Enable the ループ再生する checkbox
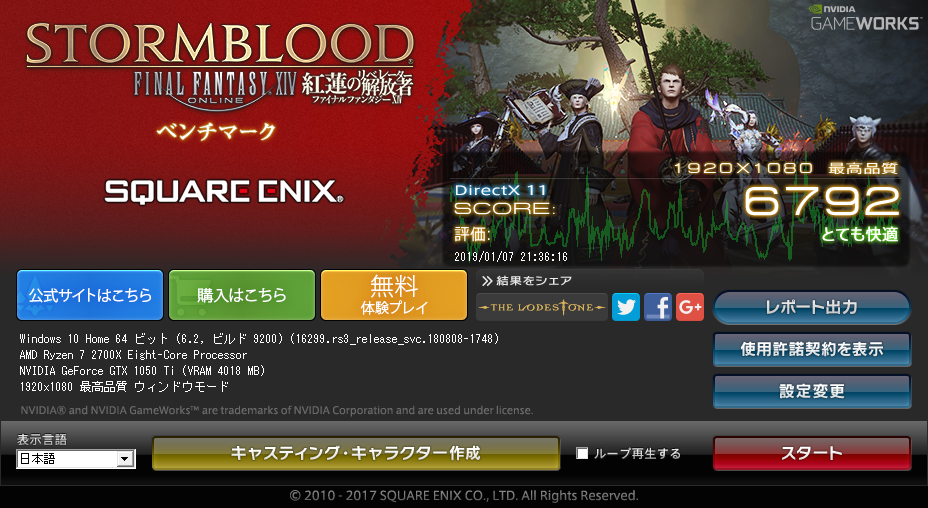Image resolution: width=928 pixels, height=508 pixels. point(582,454)
